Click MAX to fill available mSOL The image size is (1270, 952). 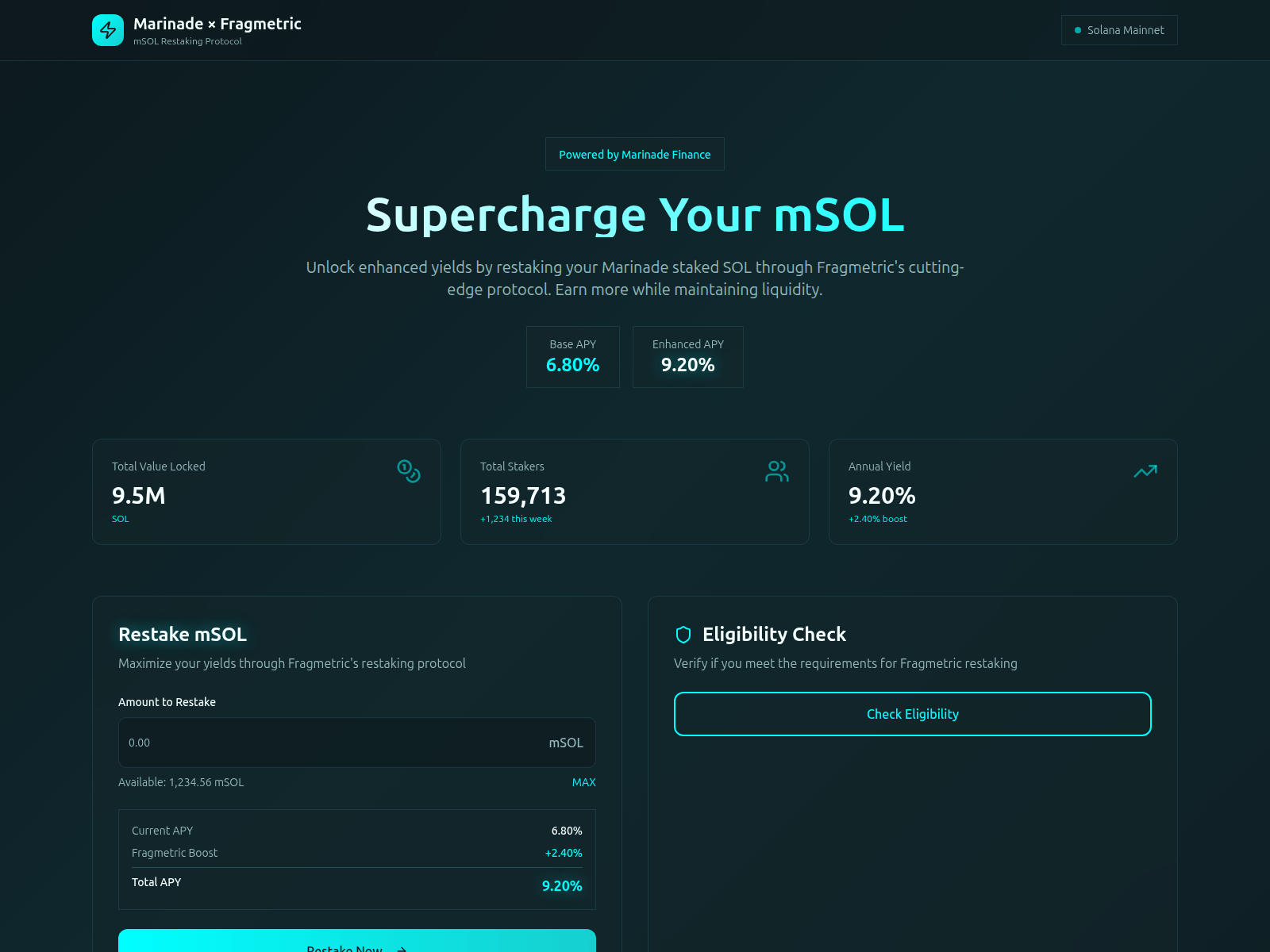tap(584, 782)
